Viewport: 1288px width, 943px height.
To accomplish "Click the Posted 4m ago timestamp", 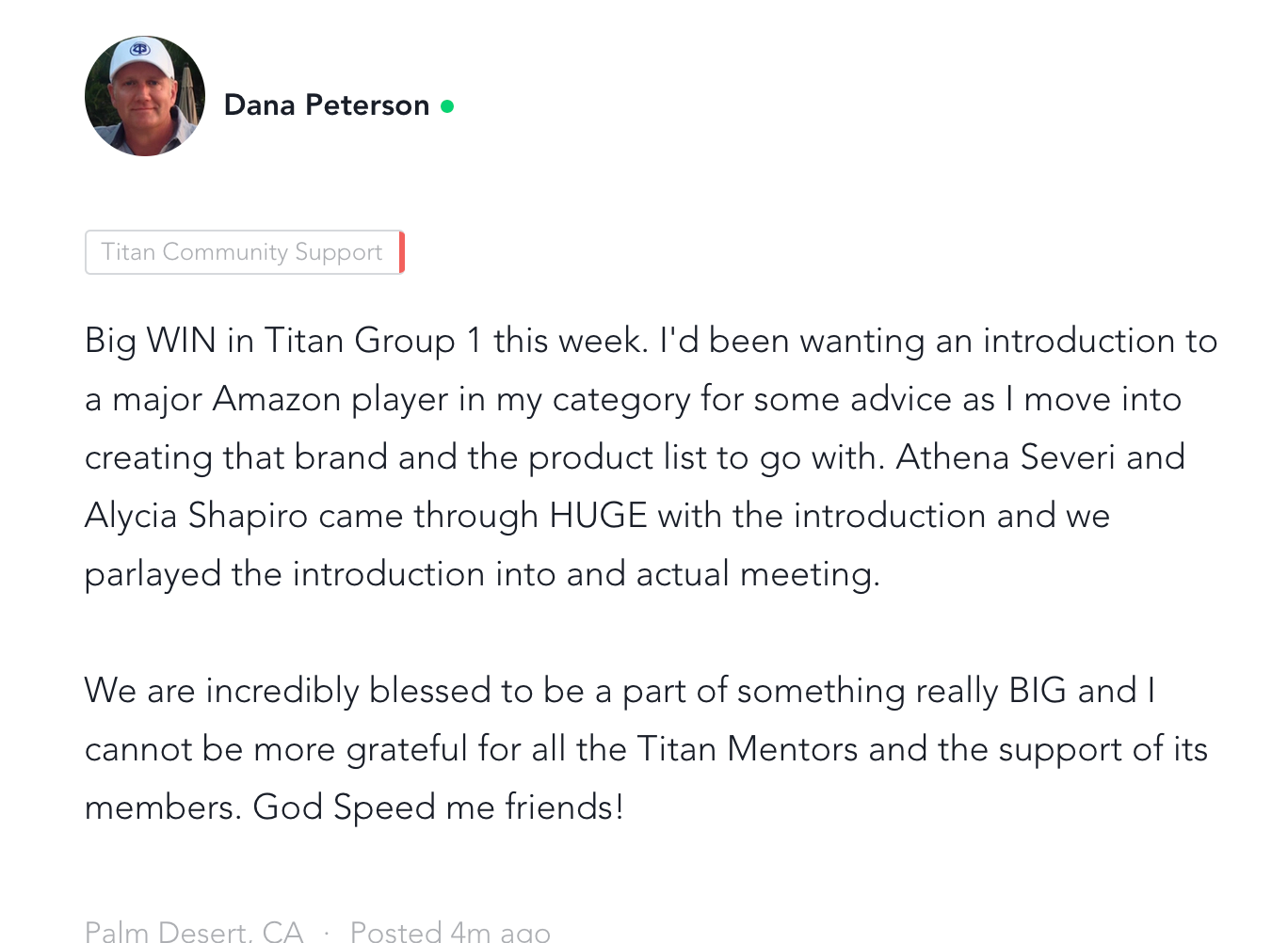I will 450,932.
